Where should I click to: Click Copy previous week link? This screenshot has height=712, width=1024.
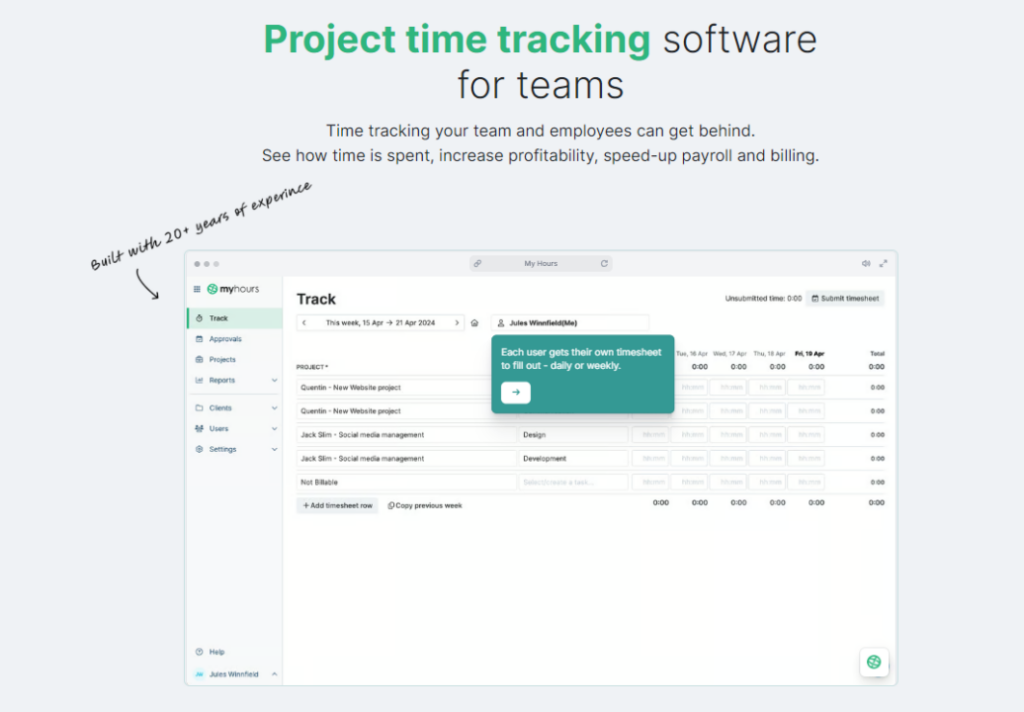425,506
